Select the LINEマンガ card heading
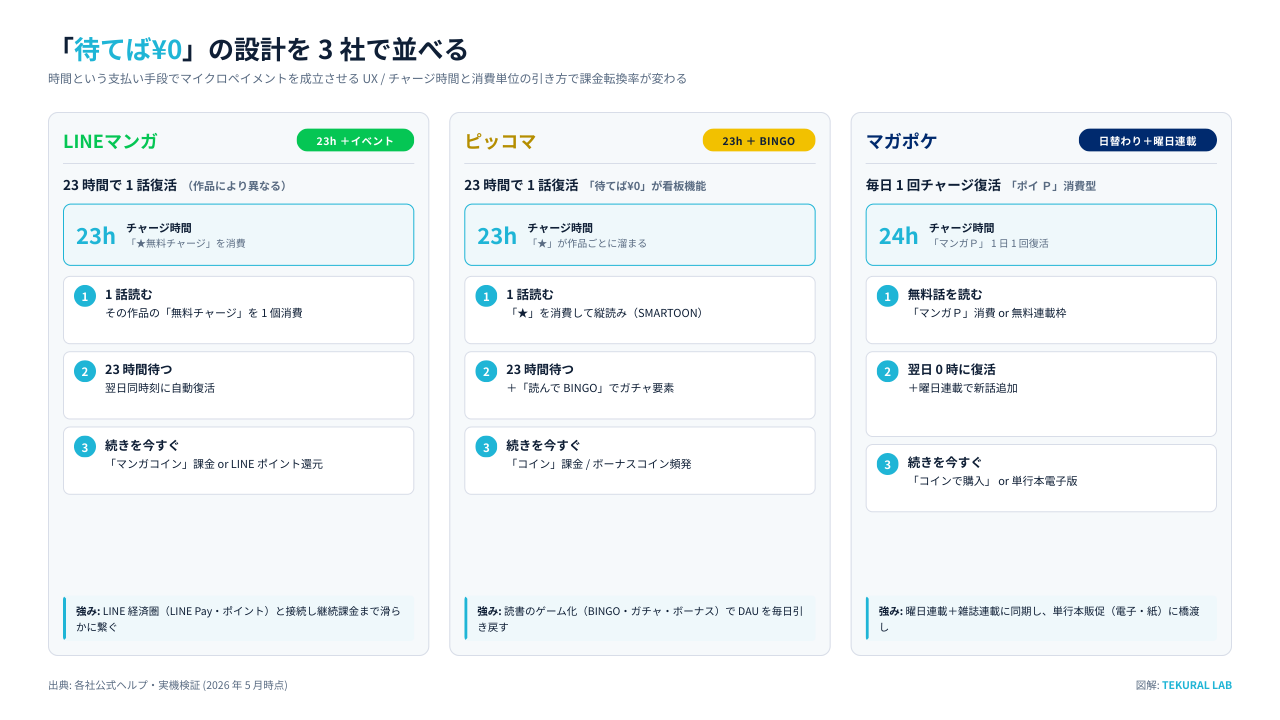 click(110, 141)
